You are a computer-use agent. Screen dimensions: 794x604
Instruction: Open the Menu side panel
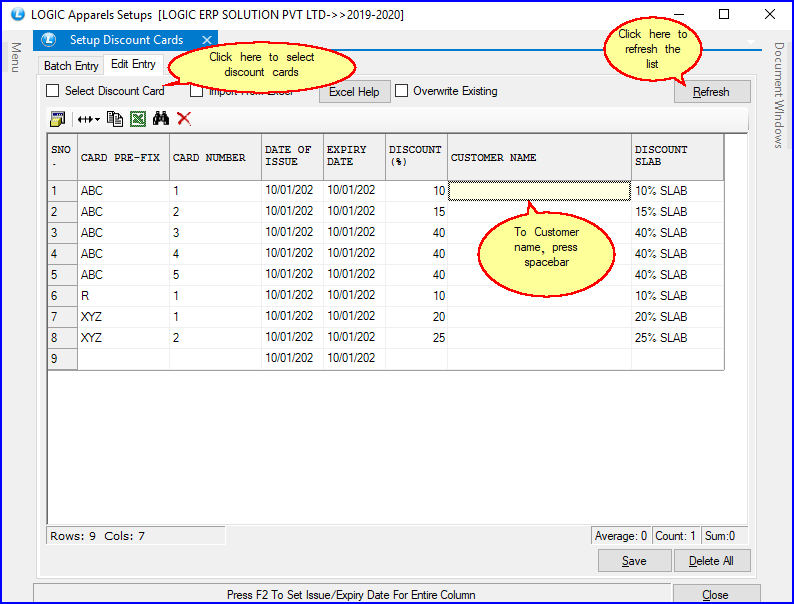(x=16, y=57)
